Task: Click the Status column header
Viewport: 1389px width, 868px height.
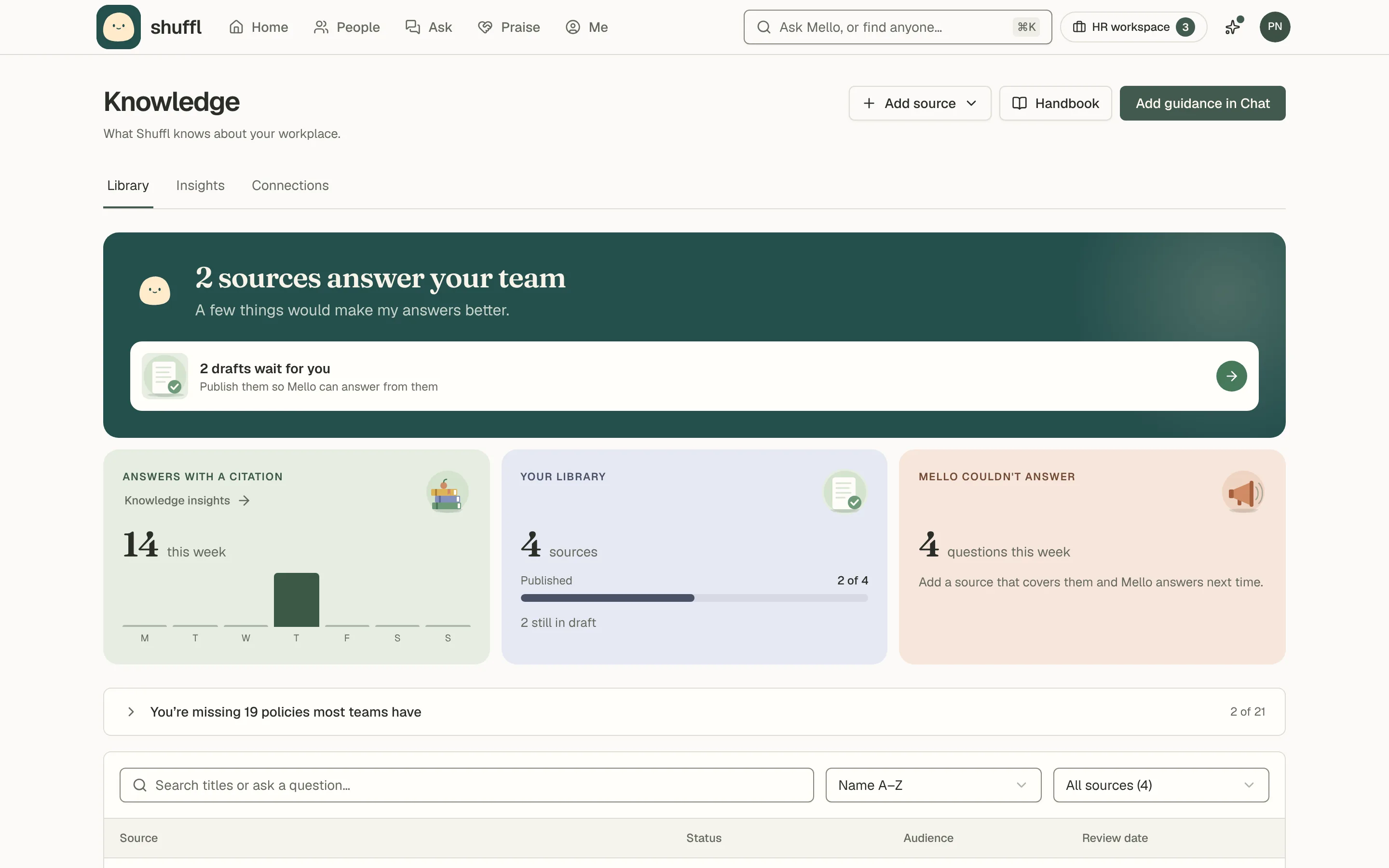Action: (704, 838)
